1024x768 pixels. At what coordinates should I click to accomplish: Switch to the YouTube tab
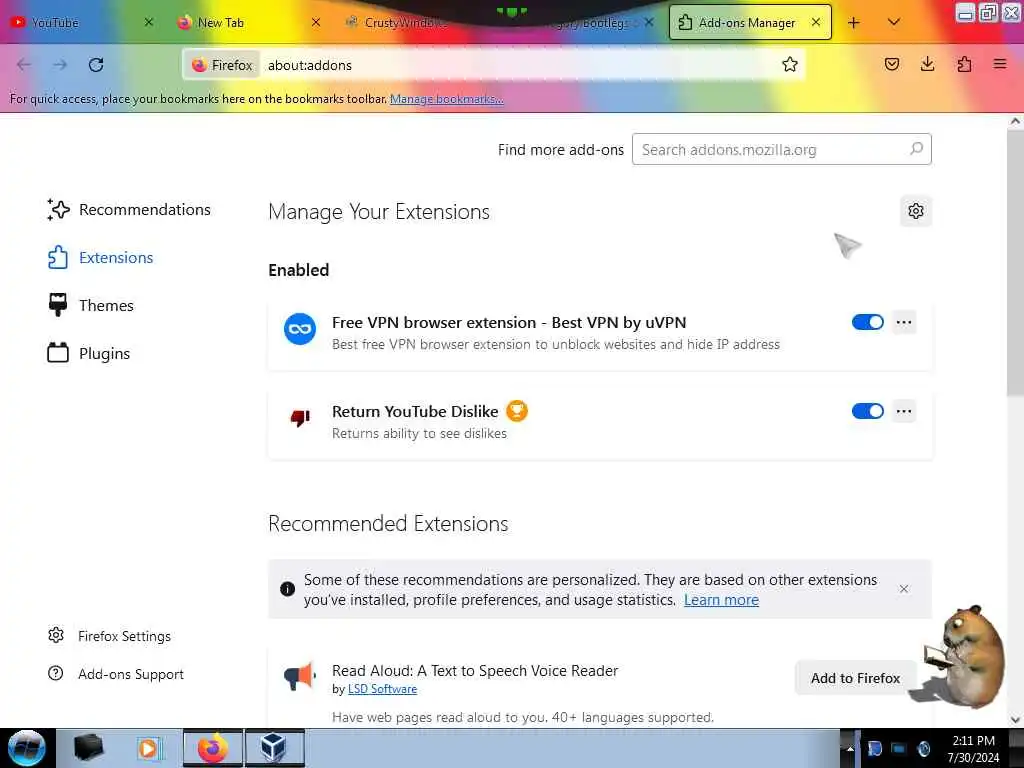(83, 22)
